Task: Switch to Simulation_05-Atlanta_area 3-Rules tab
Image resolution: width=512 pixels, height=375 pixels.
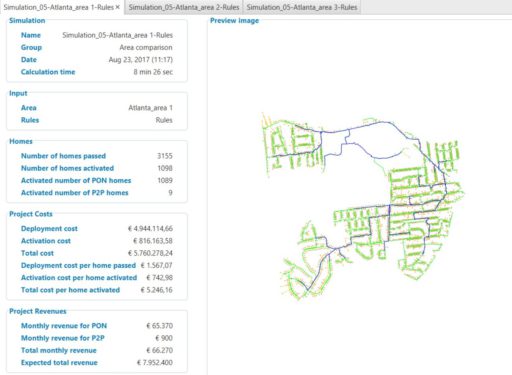Action: [x=302, y=7]
